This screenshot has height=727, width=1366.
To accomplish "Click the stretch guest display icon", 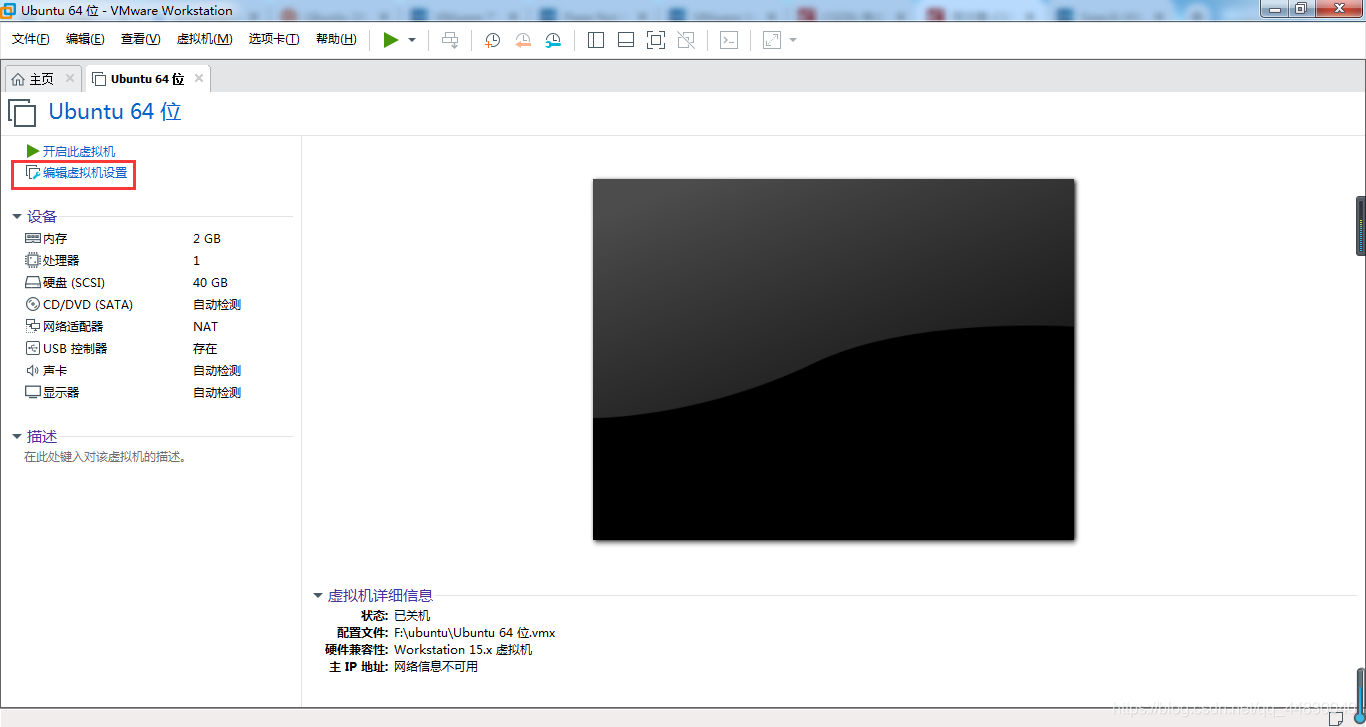I will [x=772, y=40].
